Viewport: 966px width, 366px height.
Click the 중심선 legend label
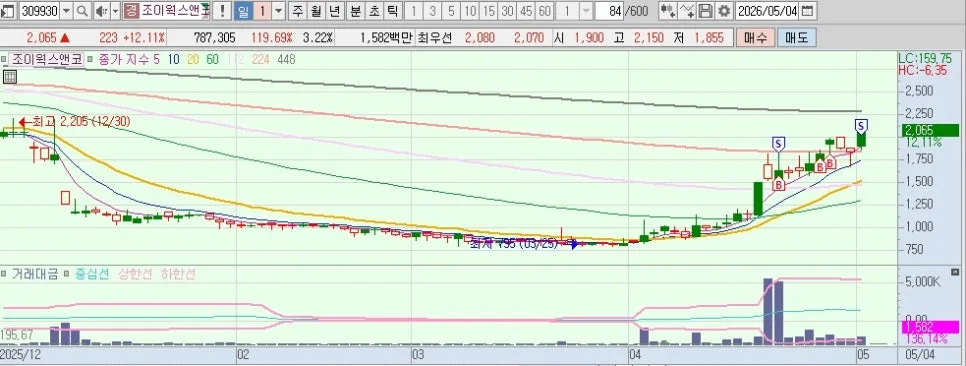93,274
